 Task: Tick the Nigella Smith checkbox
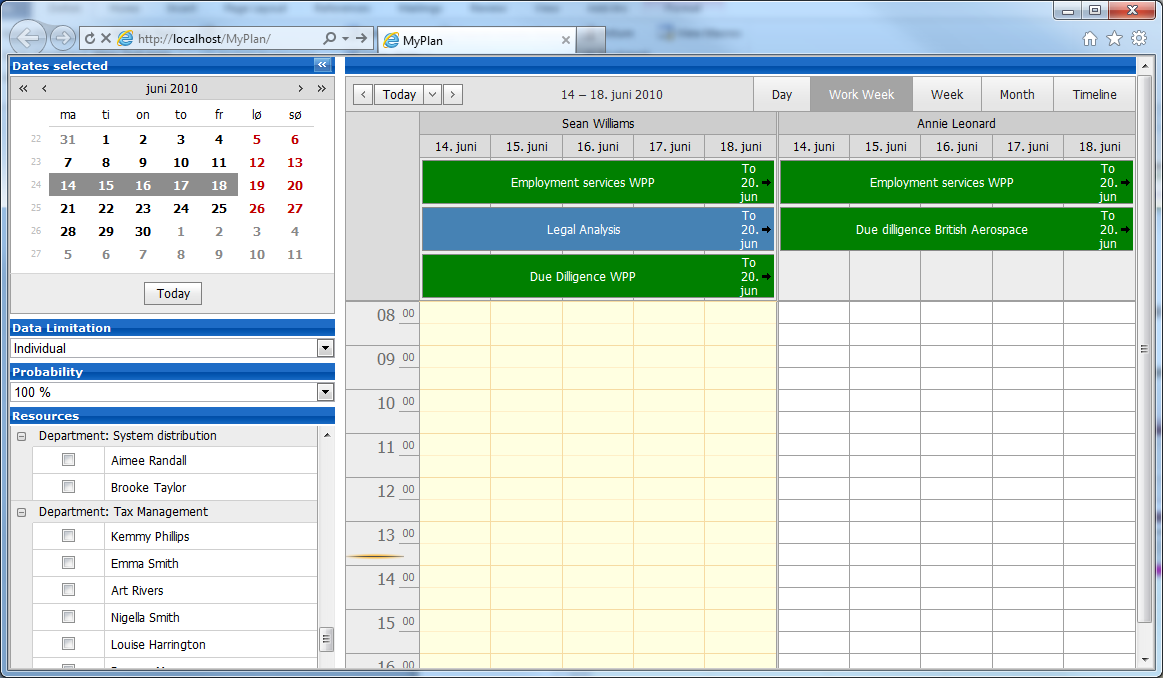pos(68,617)
